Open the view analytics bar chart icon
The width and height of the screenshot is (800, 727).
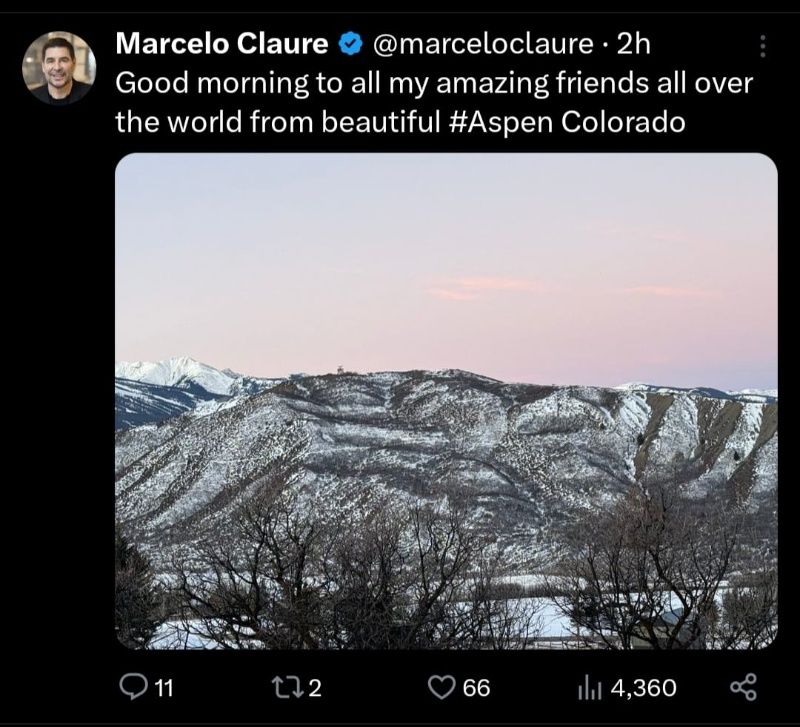590,688
